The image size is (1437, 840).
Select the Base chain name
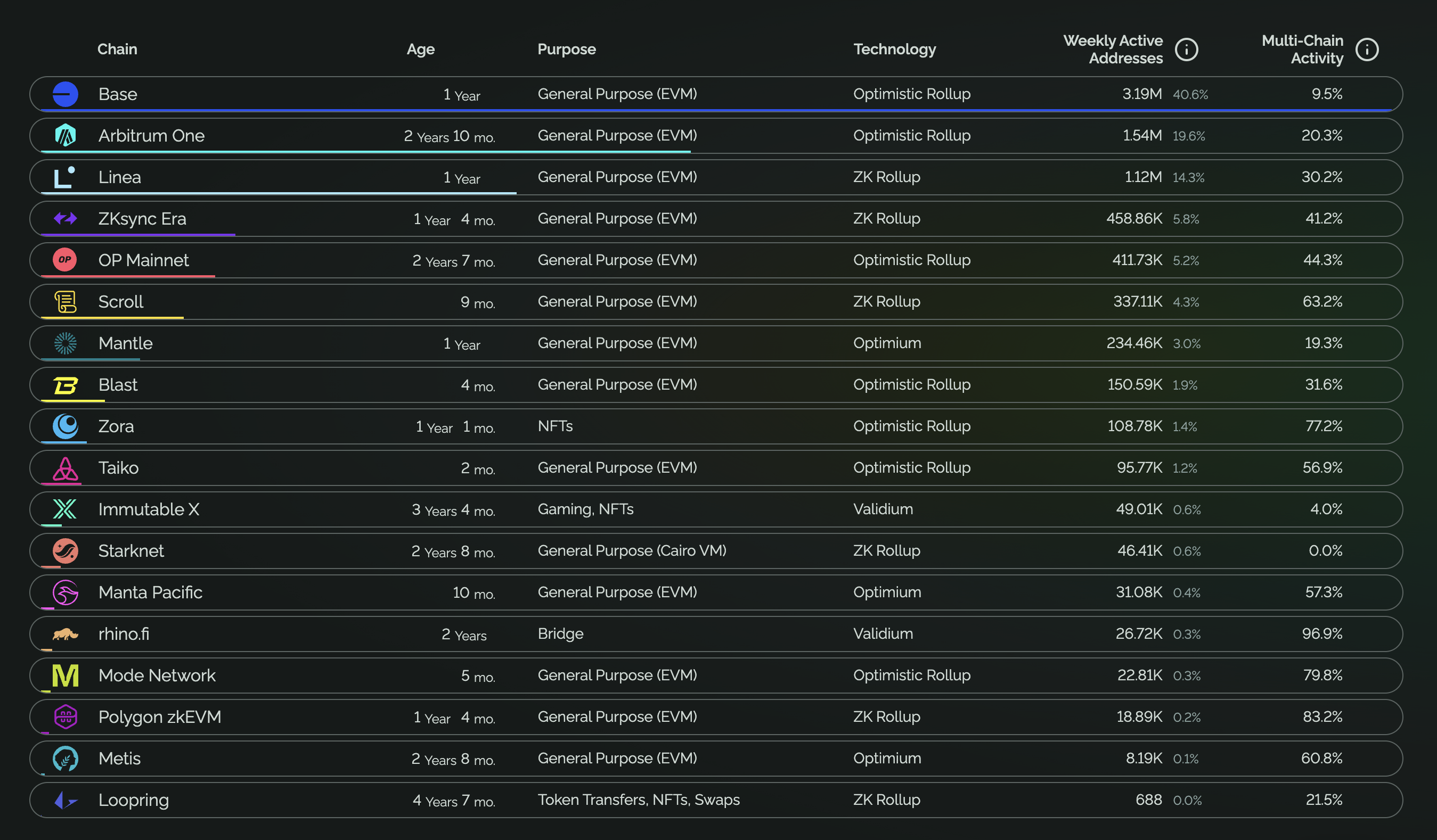pyautogui.click(x=118, y=94)
